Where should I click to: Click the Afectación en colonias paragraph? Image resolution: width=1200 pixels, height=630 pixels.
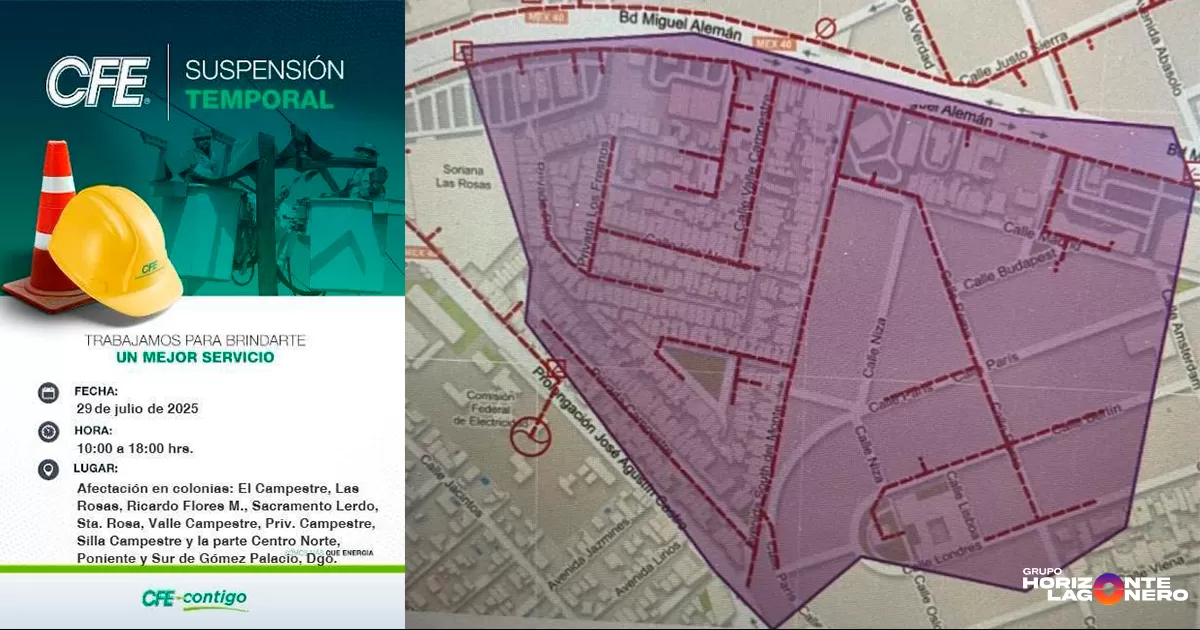tap(227, 523)
